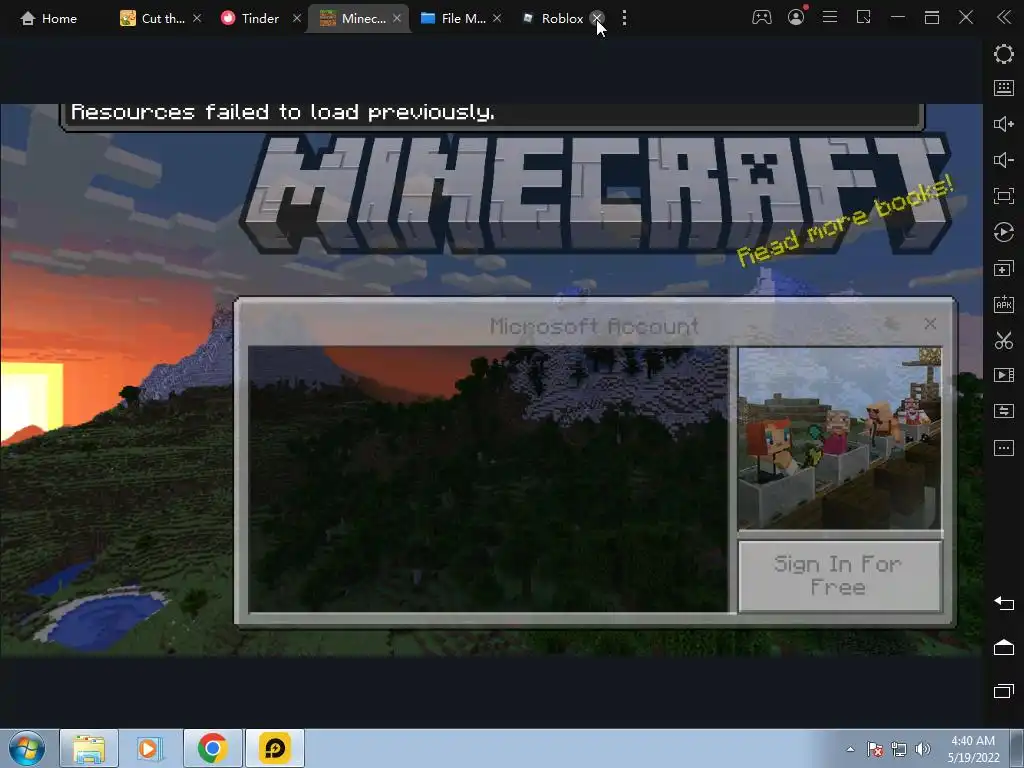Viewport: 1024px width, 768px height.
Task: Open the more options ellipsis icon in sidebar
Action: tap(1004, 448)
